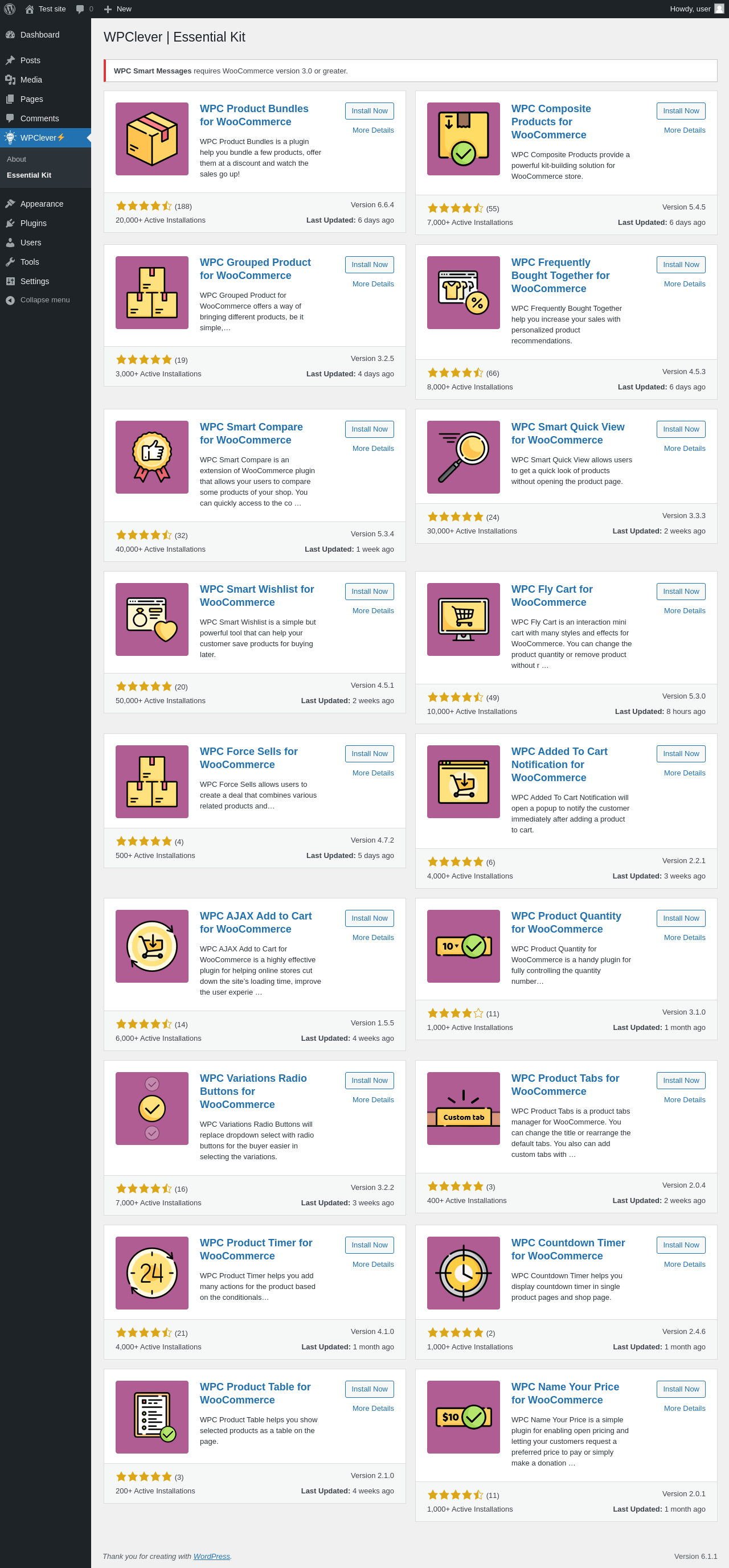Click the WPC AJAX Add to Cart icon
Image resolution: width=729 pixels, height=1568 pixels.
pos(152,946)
